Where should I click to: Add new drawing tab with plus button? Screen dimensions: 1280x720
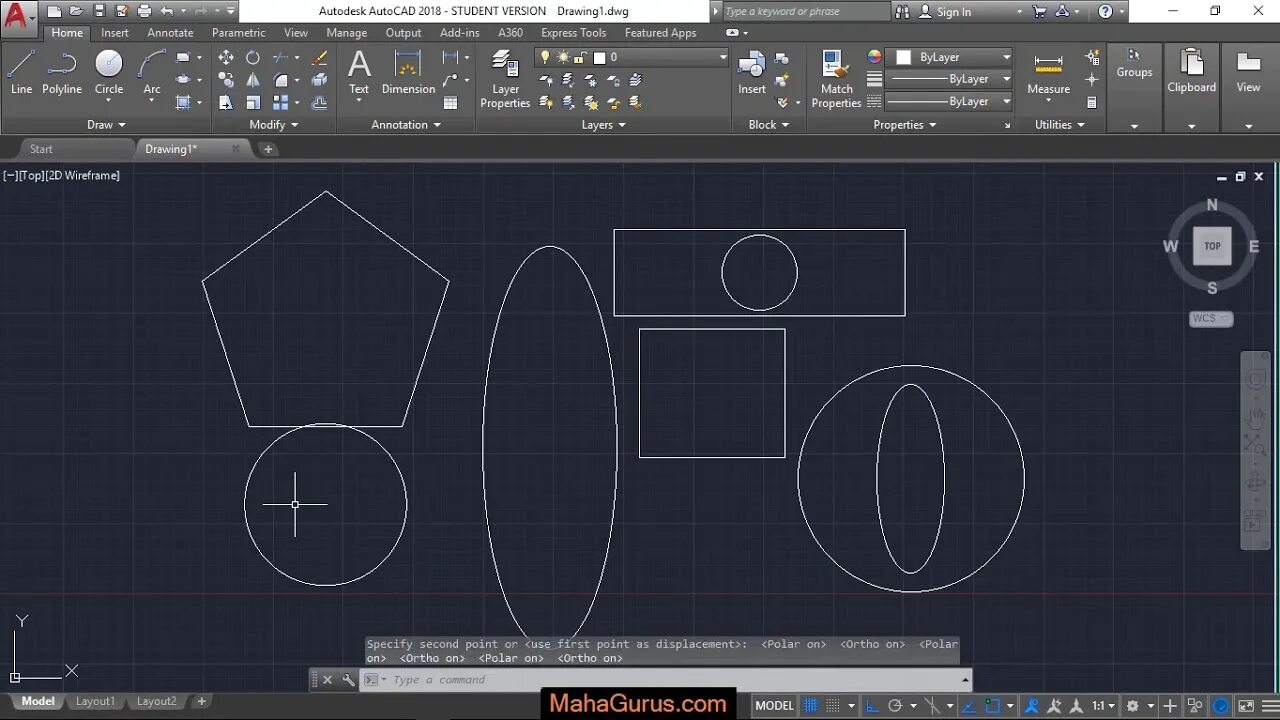tap(268, 149)
